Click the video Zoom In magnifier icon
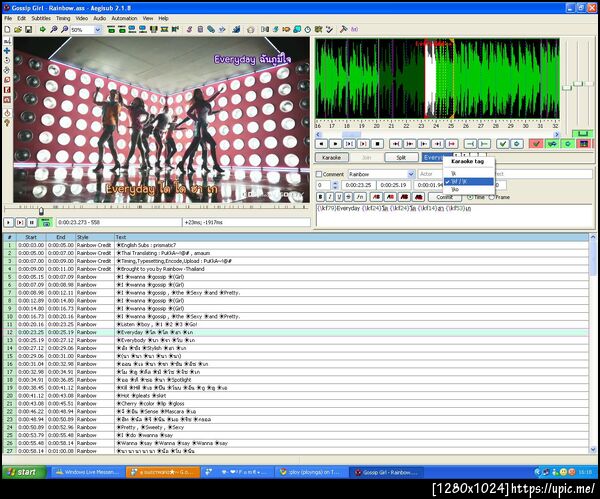The height and width of the screenshot is (499, 600). (x=54, y=29)
